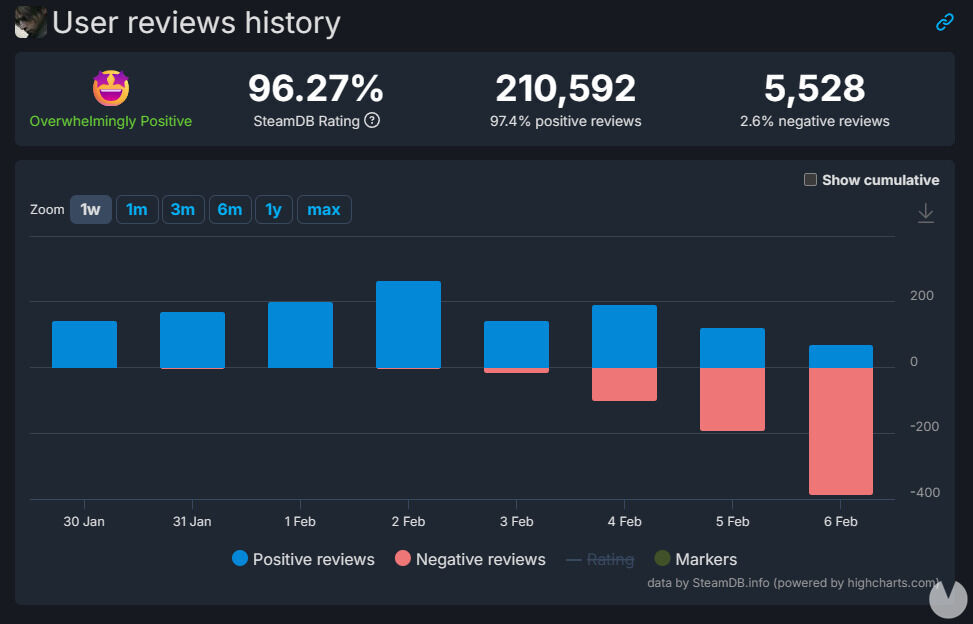Click the 2 Feb positive reviews bar
The width and height of the screenshot is (973, 624).
408,324
